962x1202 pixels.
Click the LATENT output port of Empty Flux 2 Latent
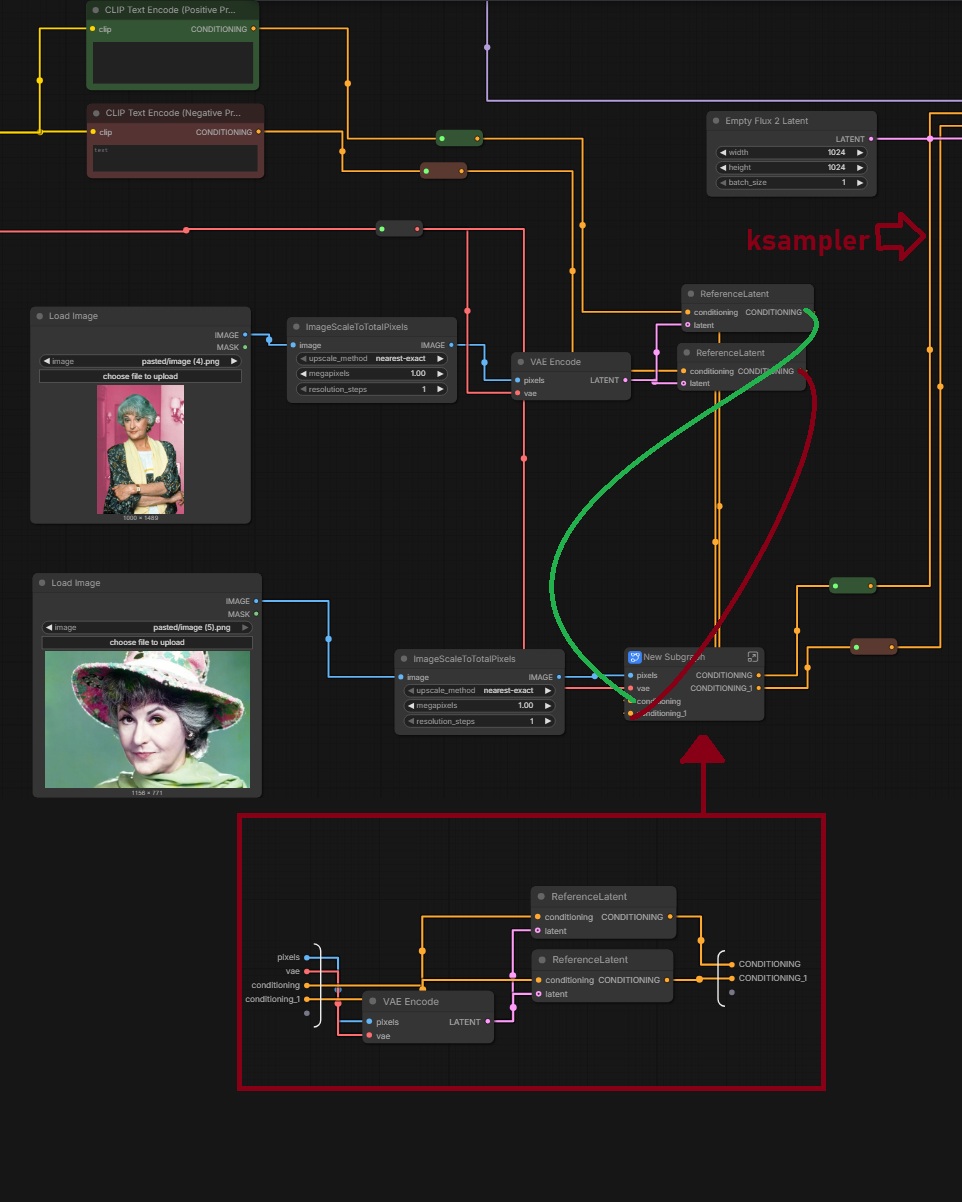pos(871,139)
